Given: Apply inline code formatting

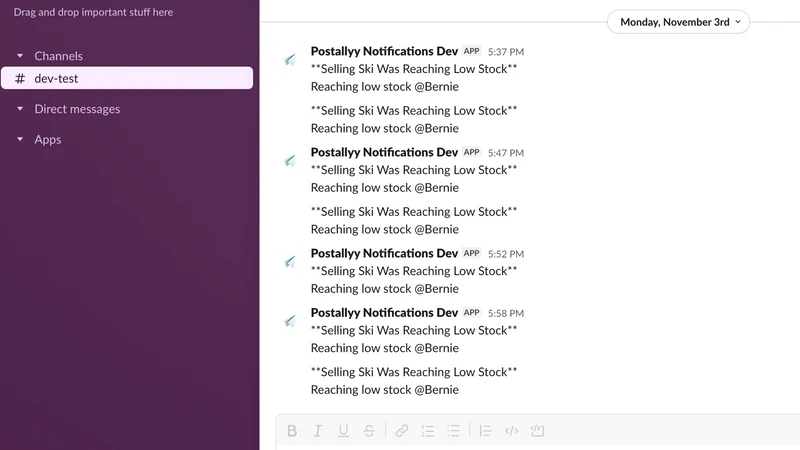Looking at the screenshot, I should coord(511,431).
